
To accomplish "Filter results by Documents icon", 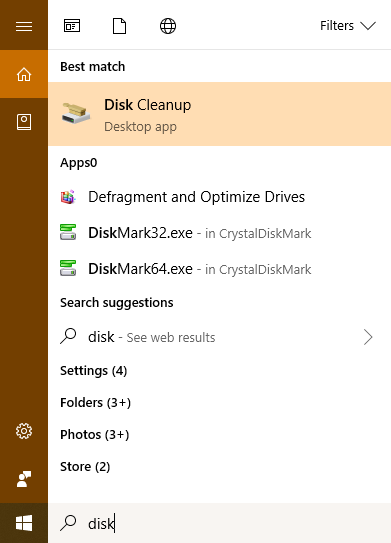I will (119, 26).
